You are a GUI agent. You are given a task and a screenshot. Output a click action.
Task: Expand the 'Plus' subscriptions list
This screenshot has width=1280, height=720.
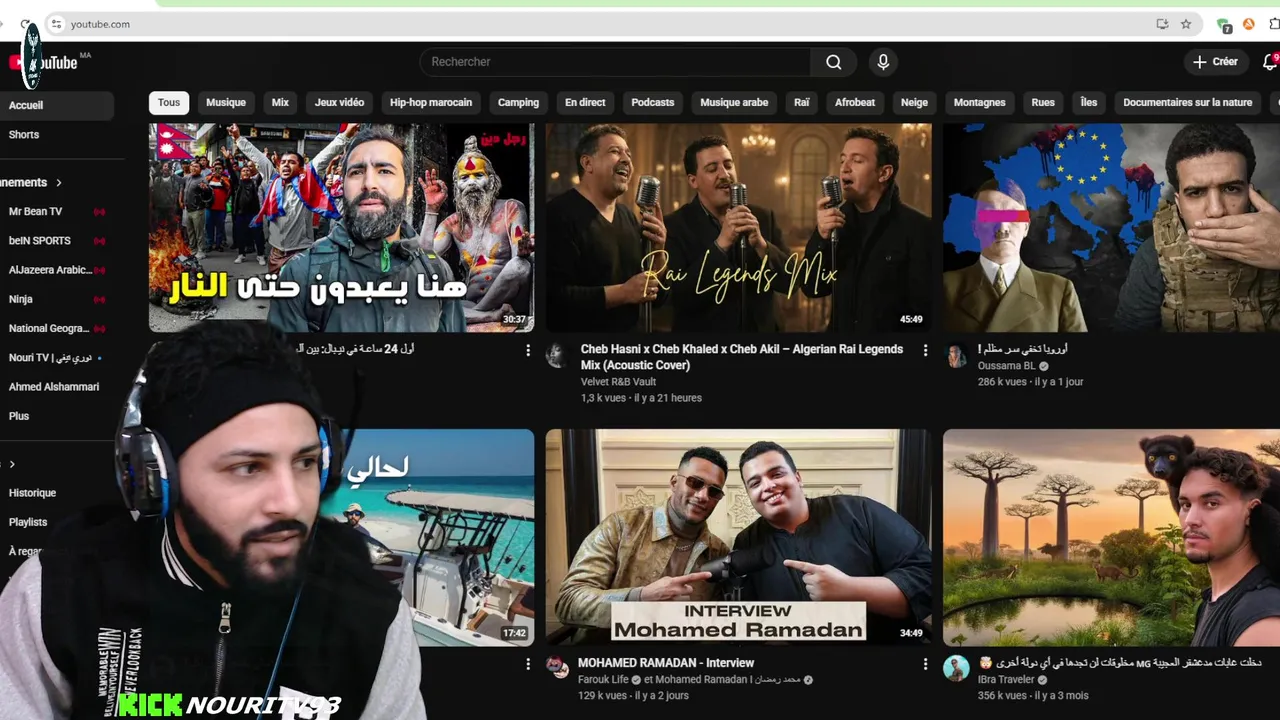coord(19,416)
